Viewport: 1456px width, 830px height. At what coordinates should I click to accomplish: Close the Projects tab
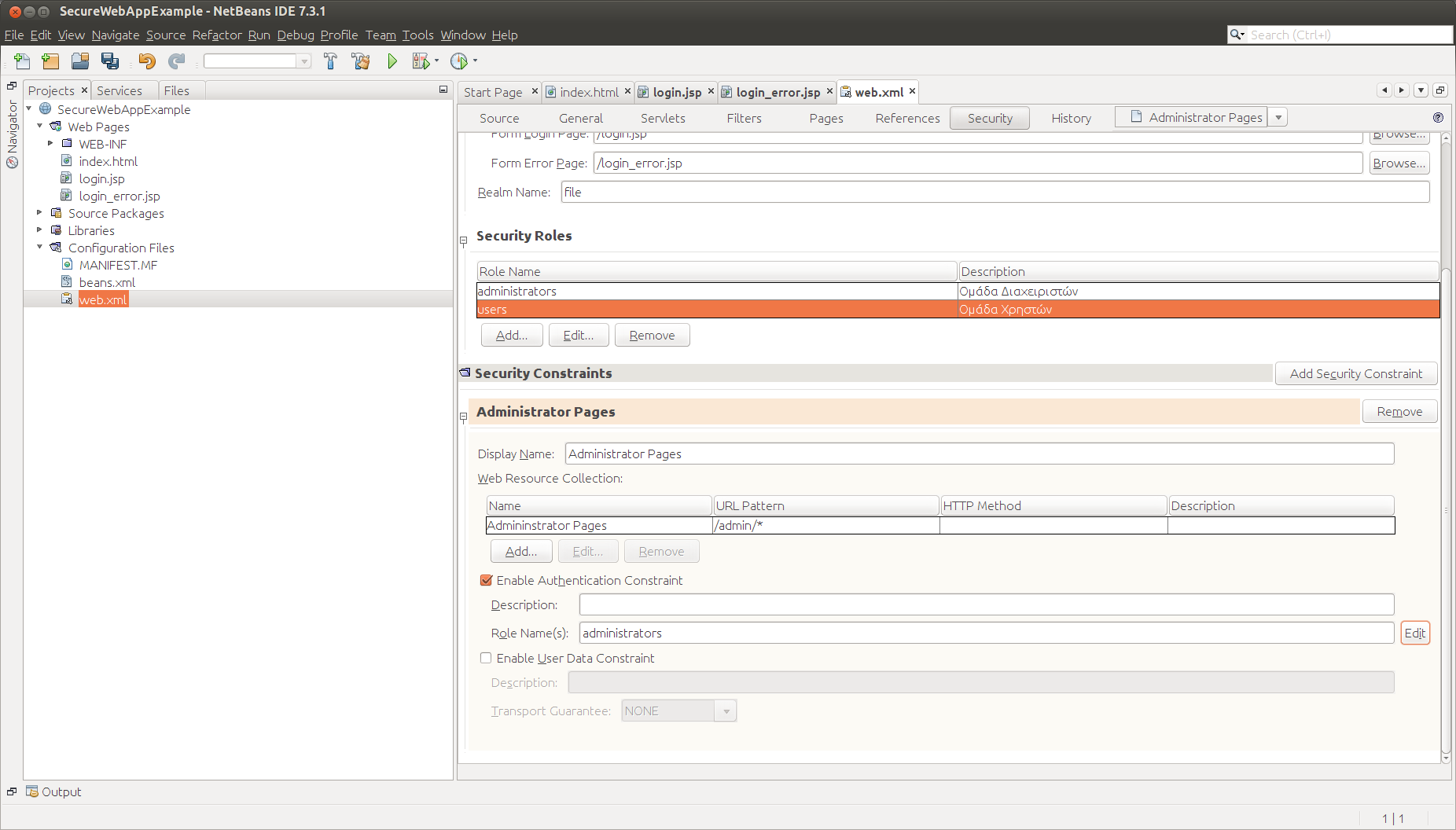tap(84, 90)
